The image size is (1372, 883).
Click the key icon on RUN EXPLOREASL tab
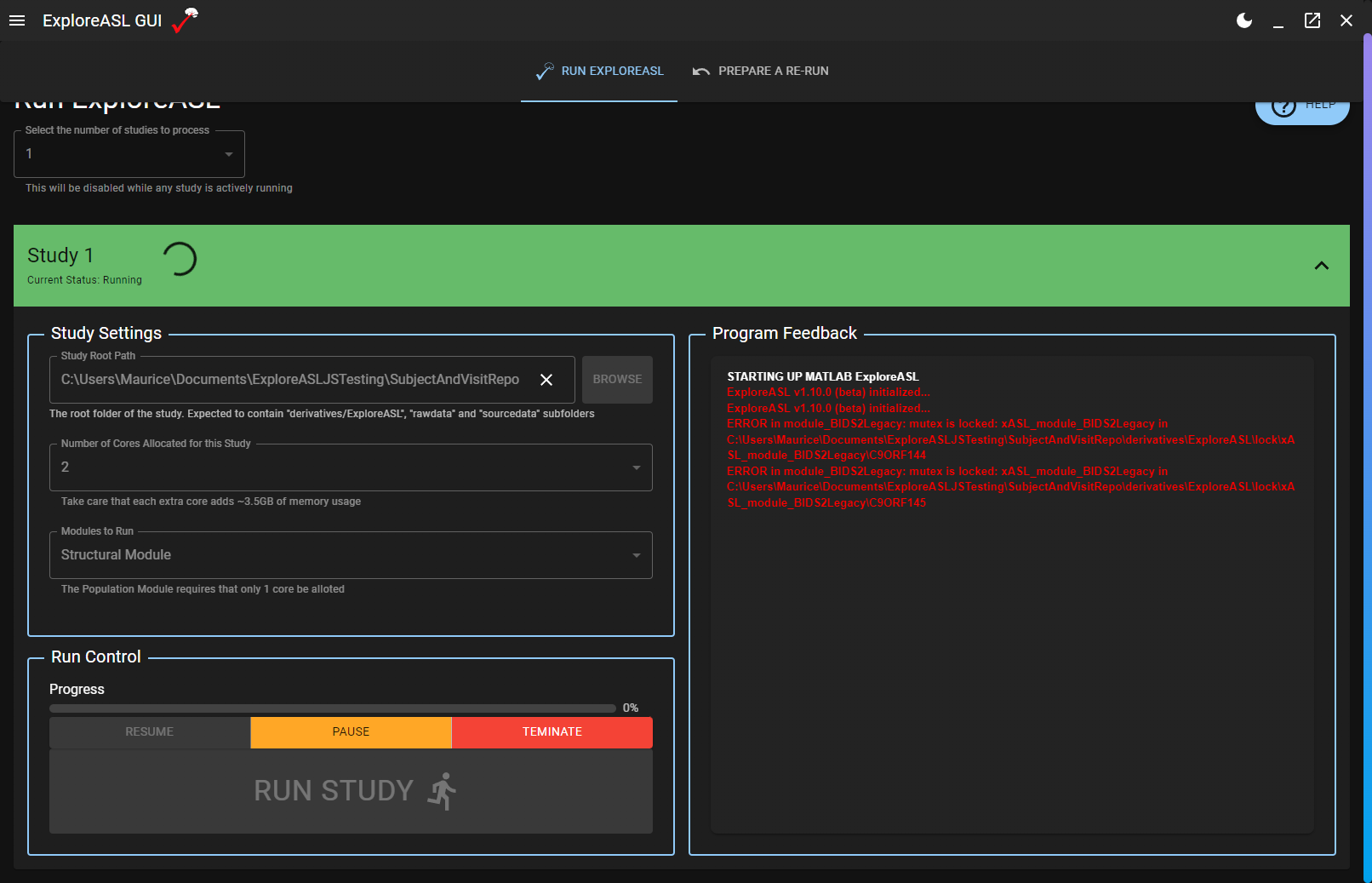click(x=544, y=72)
